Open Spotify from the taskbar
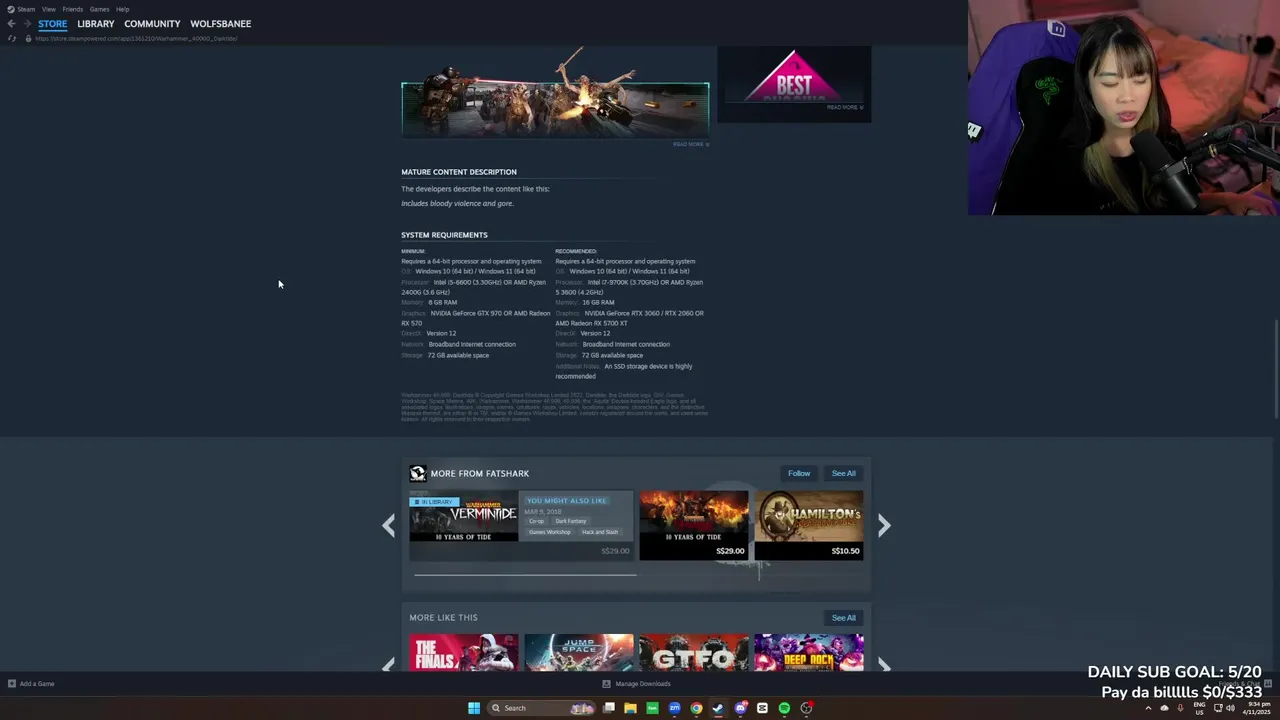The width and height of the screenshot is (1280, 720). coord(784,708)
